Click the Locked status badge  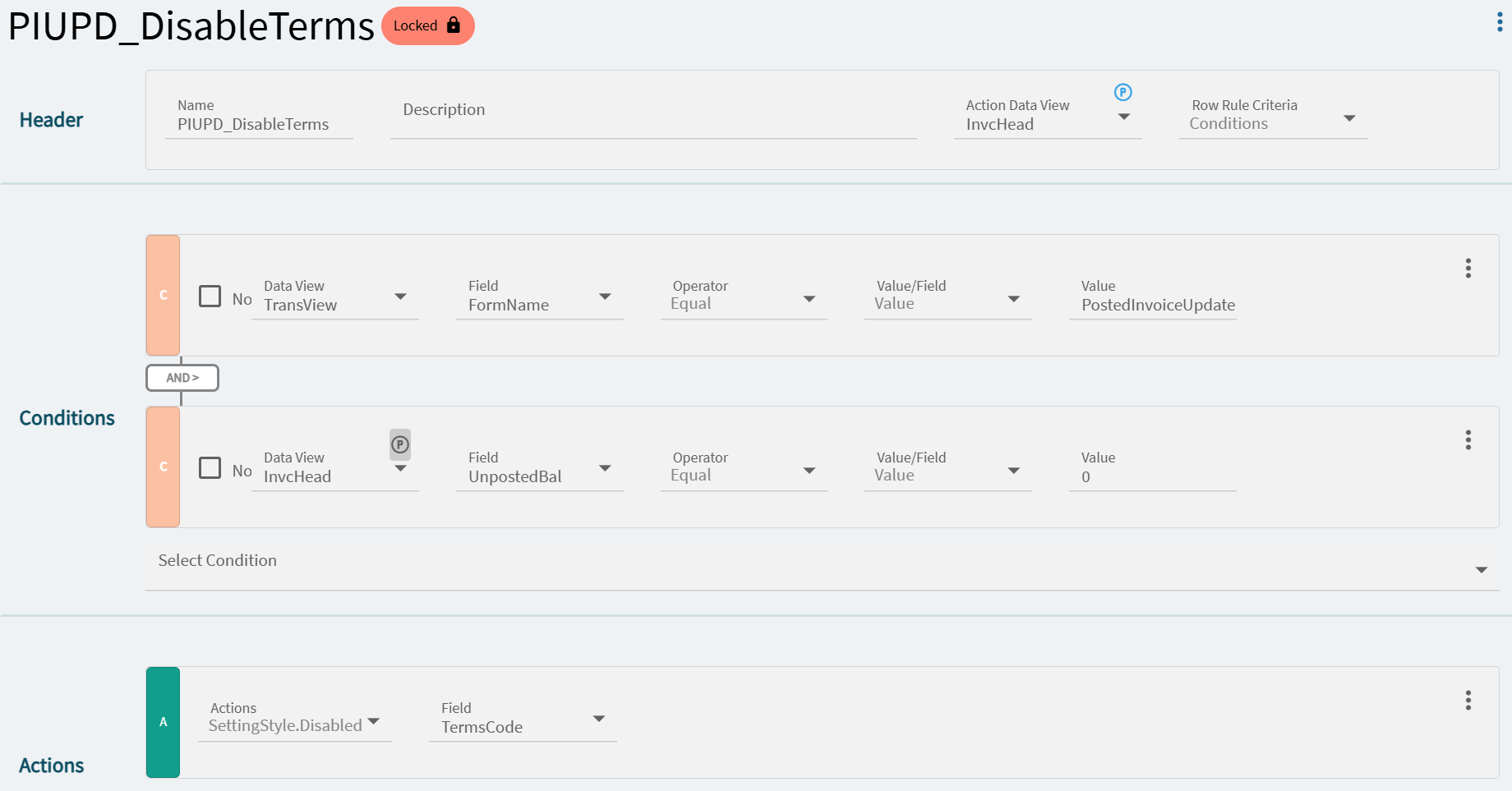pos(428,25)
